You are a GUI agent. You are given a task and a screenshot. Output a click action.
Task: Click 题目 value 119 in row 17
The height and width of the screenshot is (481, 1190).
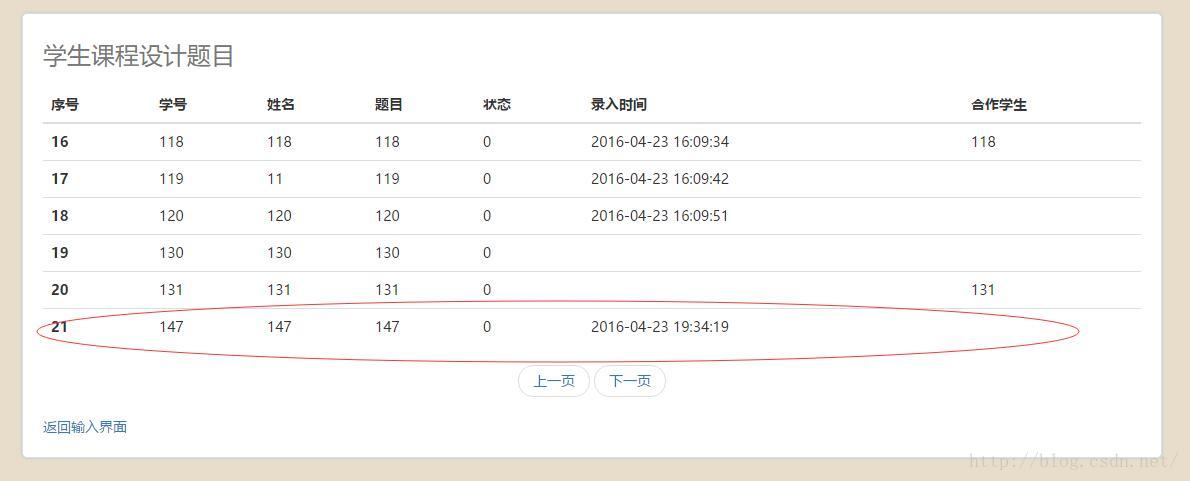point(387,179)
